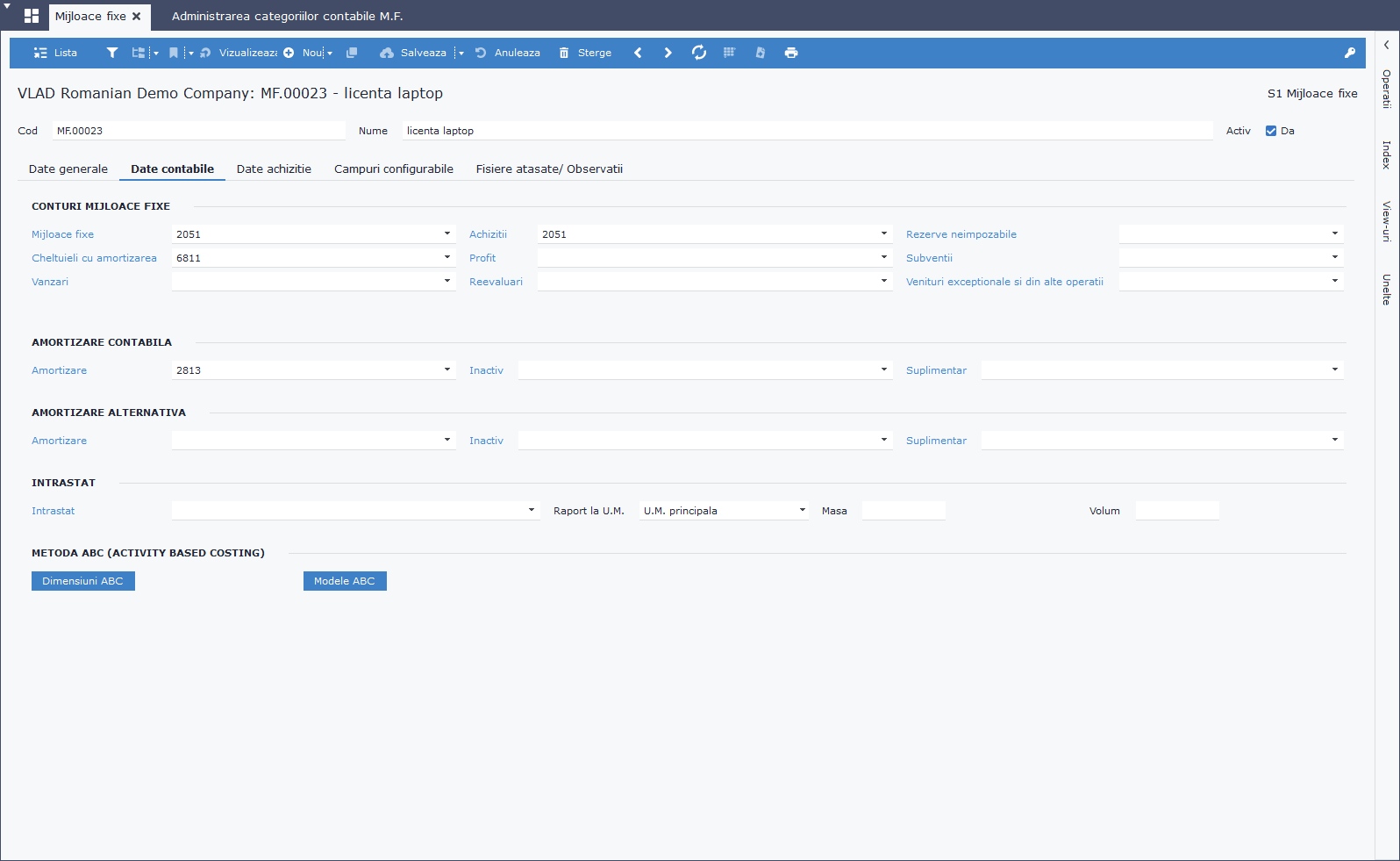Image resolution: width=1400 pixels, height=861 pixels.
Task: Click the Volum input field
Action: [x=1177, y=511]
